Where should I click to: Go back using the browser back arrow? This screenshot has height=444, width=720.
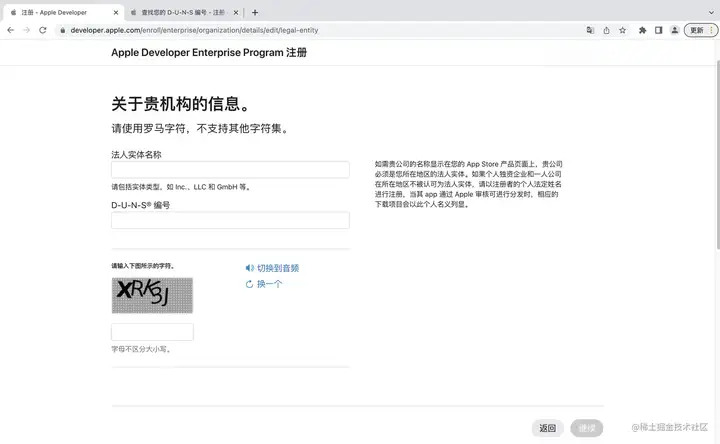coord(11,30)
